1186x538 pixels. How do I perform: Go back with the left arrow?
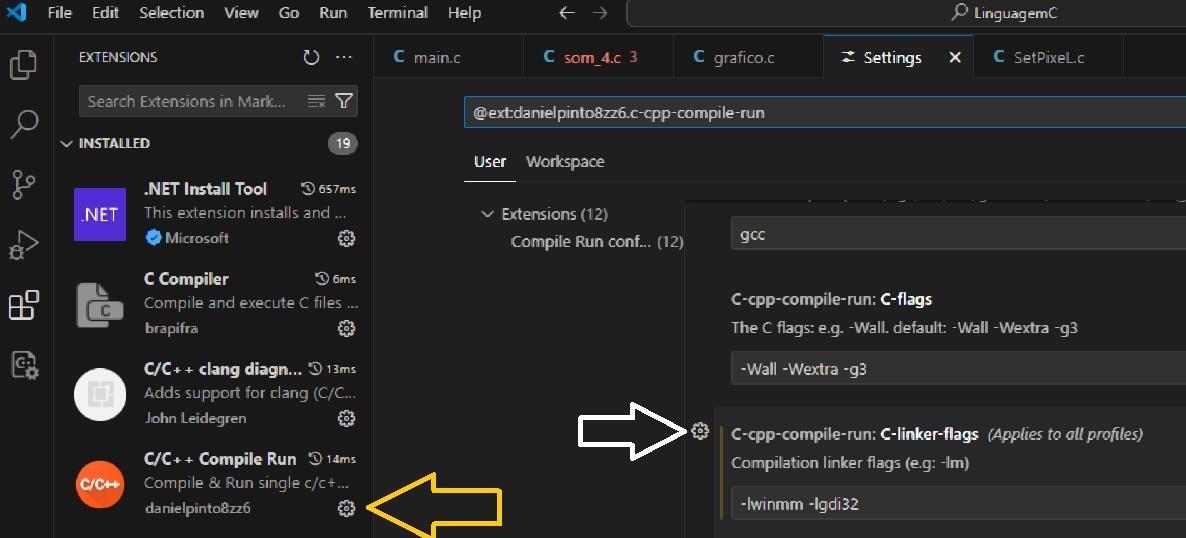567,13
